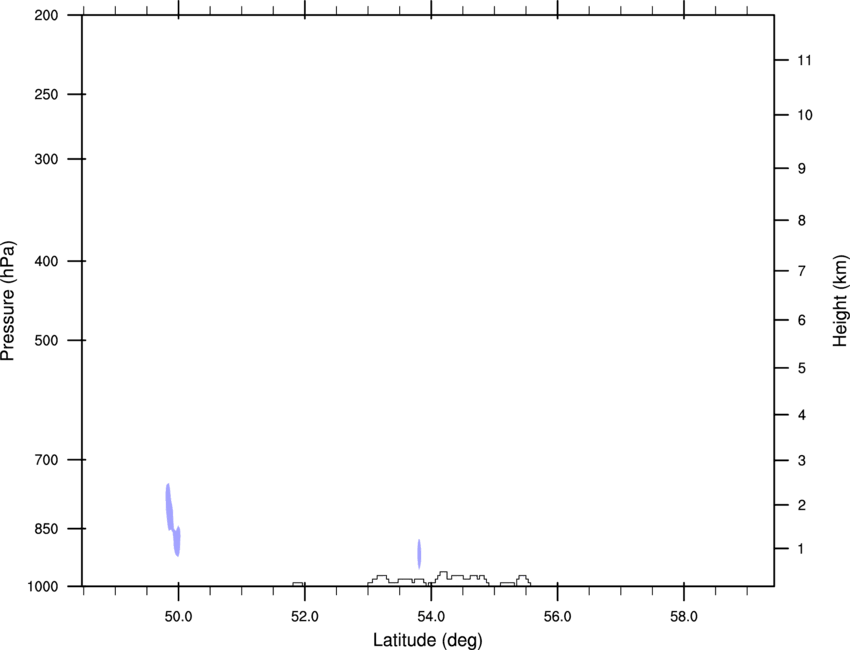Click the 54.0 latitude tick label

coord(431,617)
